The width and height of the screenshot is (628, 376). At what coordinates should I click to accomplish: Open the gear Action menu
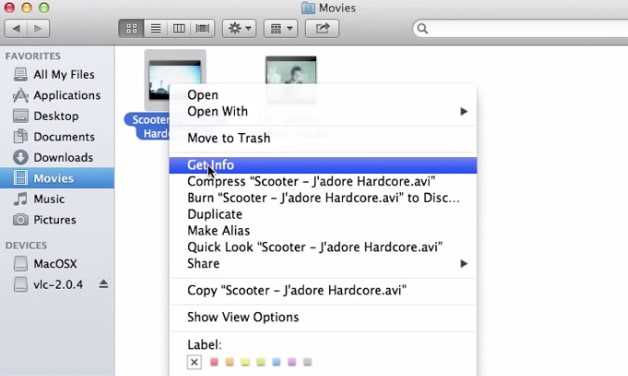click(239, 28)
